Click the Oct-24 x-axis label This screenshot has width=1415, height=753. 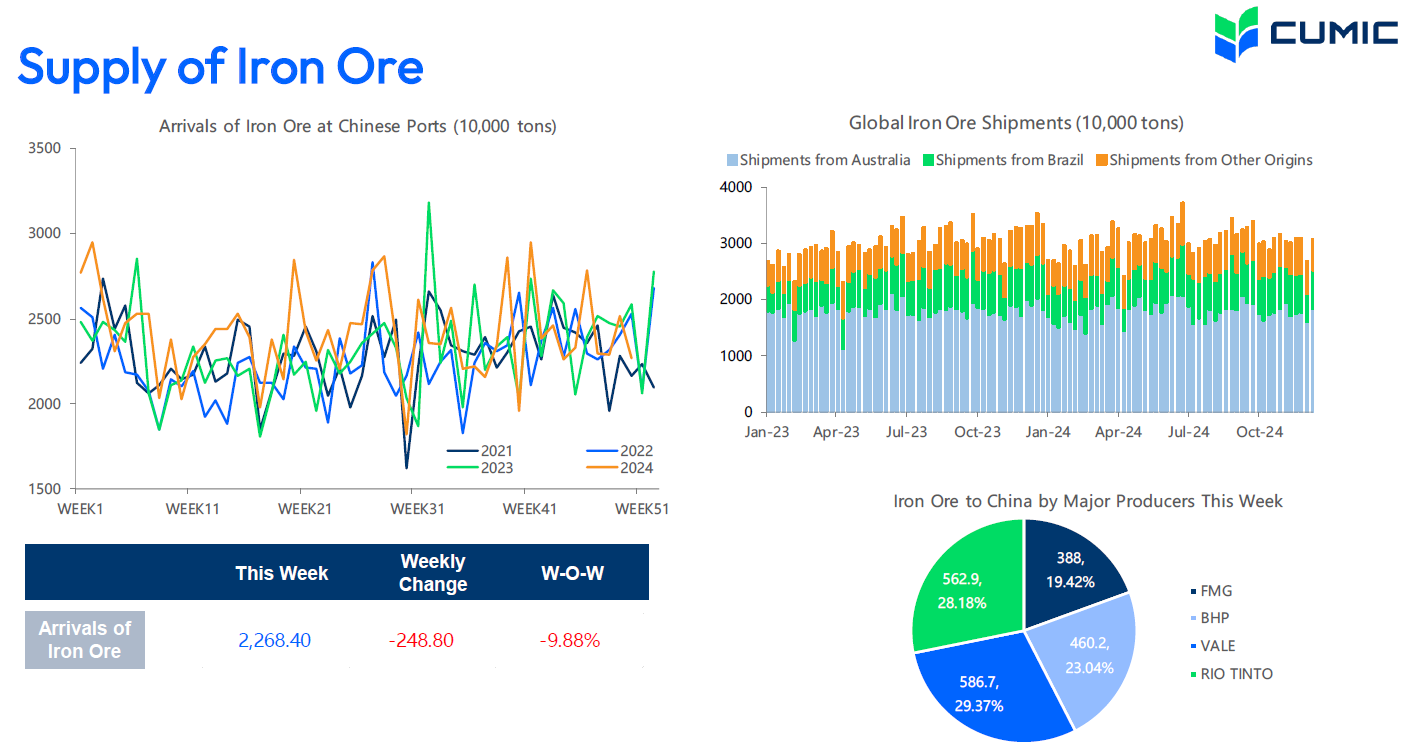click(x=1259, y=432)
